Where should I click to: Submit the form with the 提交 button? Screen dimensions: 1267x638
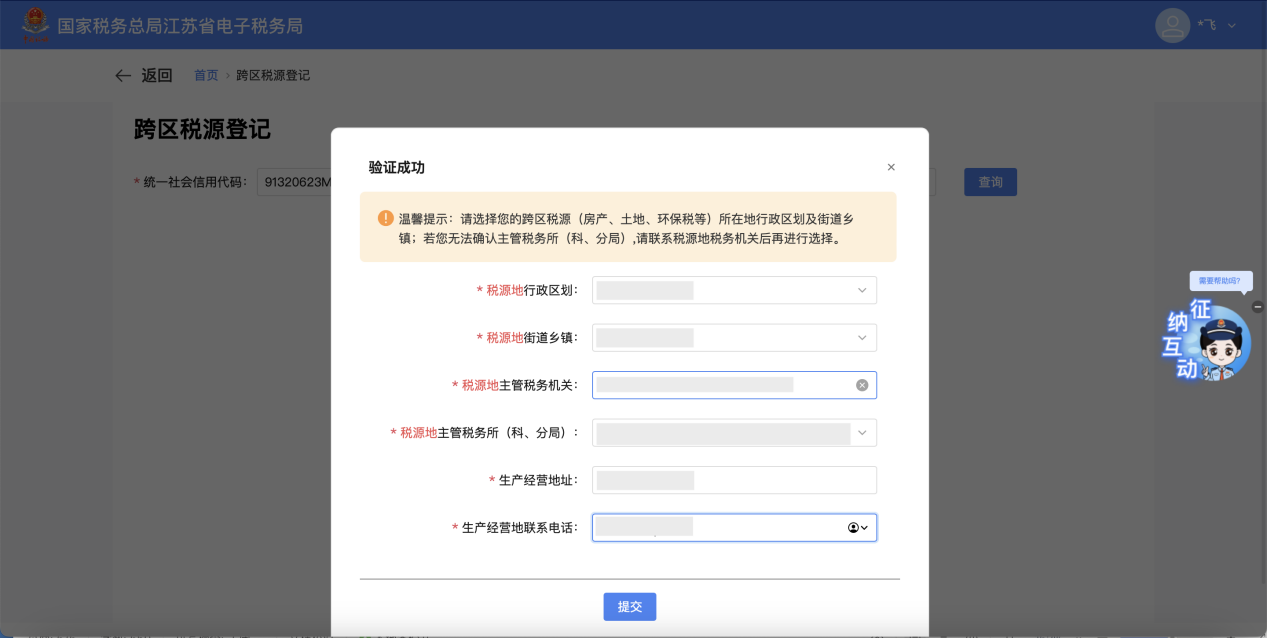pyautogui.click(x=629, y=607)
